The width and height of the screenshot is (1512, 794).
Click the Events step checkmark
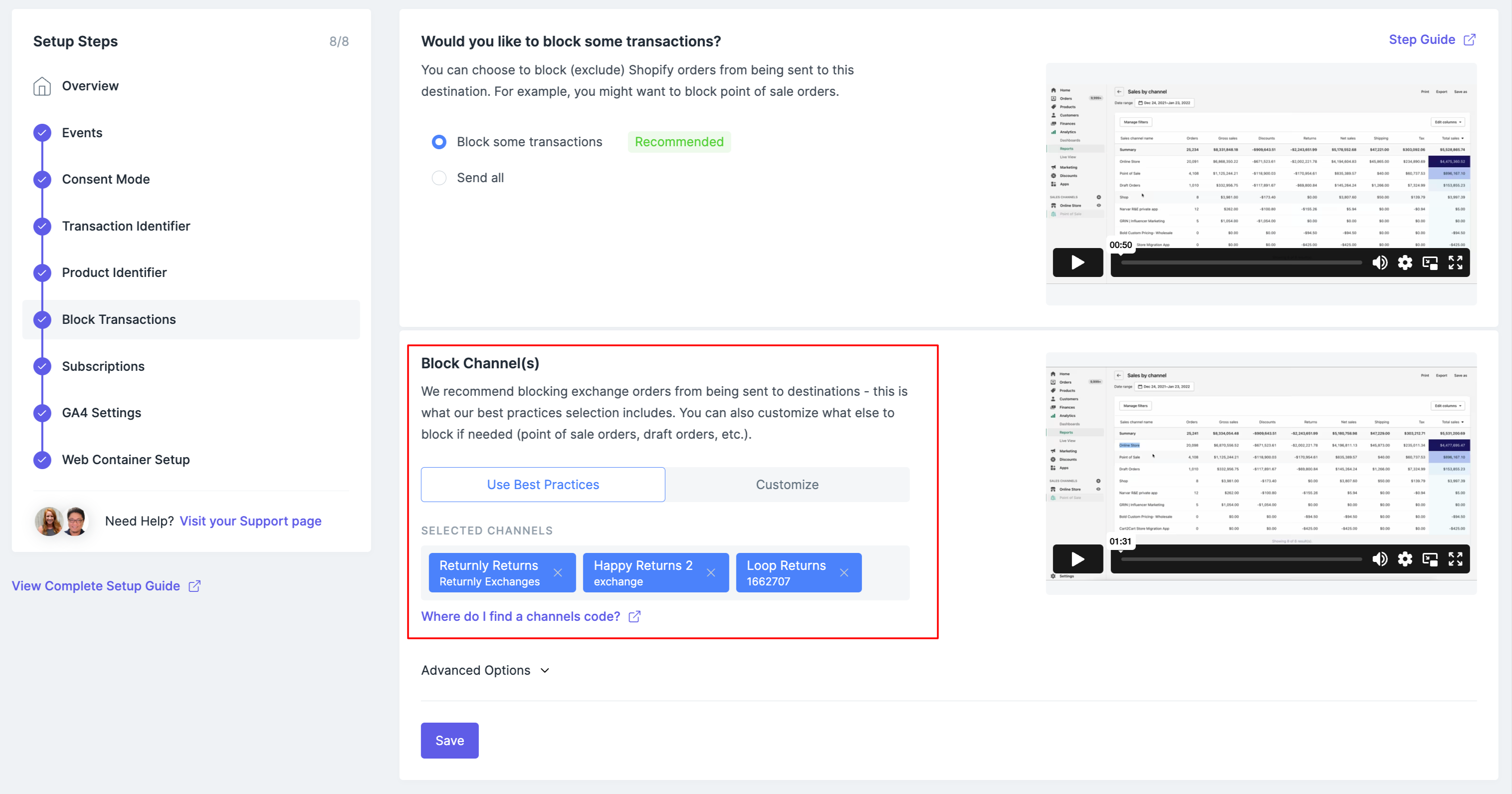click(x=42, y=133)
